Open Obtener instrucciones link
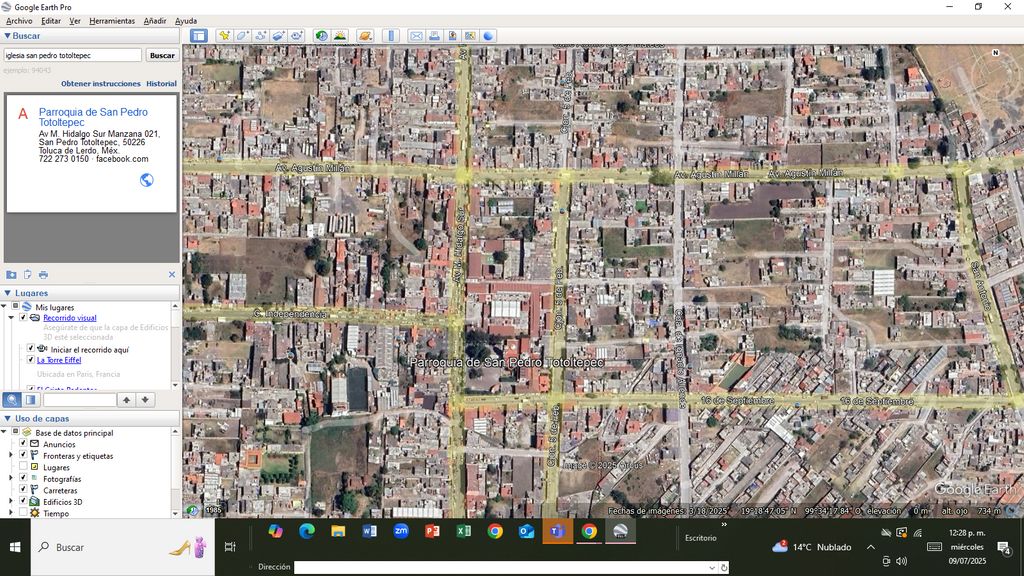 click(x=101, y=84)
